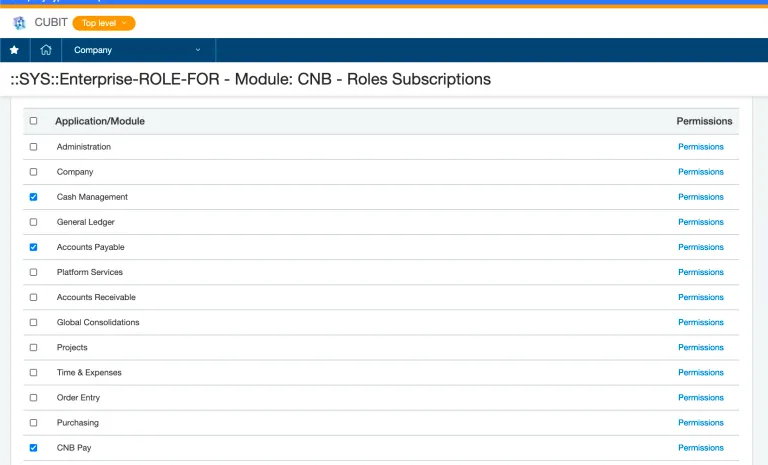This screenshot has height=465, width=768.
Task: Check the Platform Services checkbox
Action: [x=33, y=272]
